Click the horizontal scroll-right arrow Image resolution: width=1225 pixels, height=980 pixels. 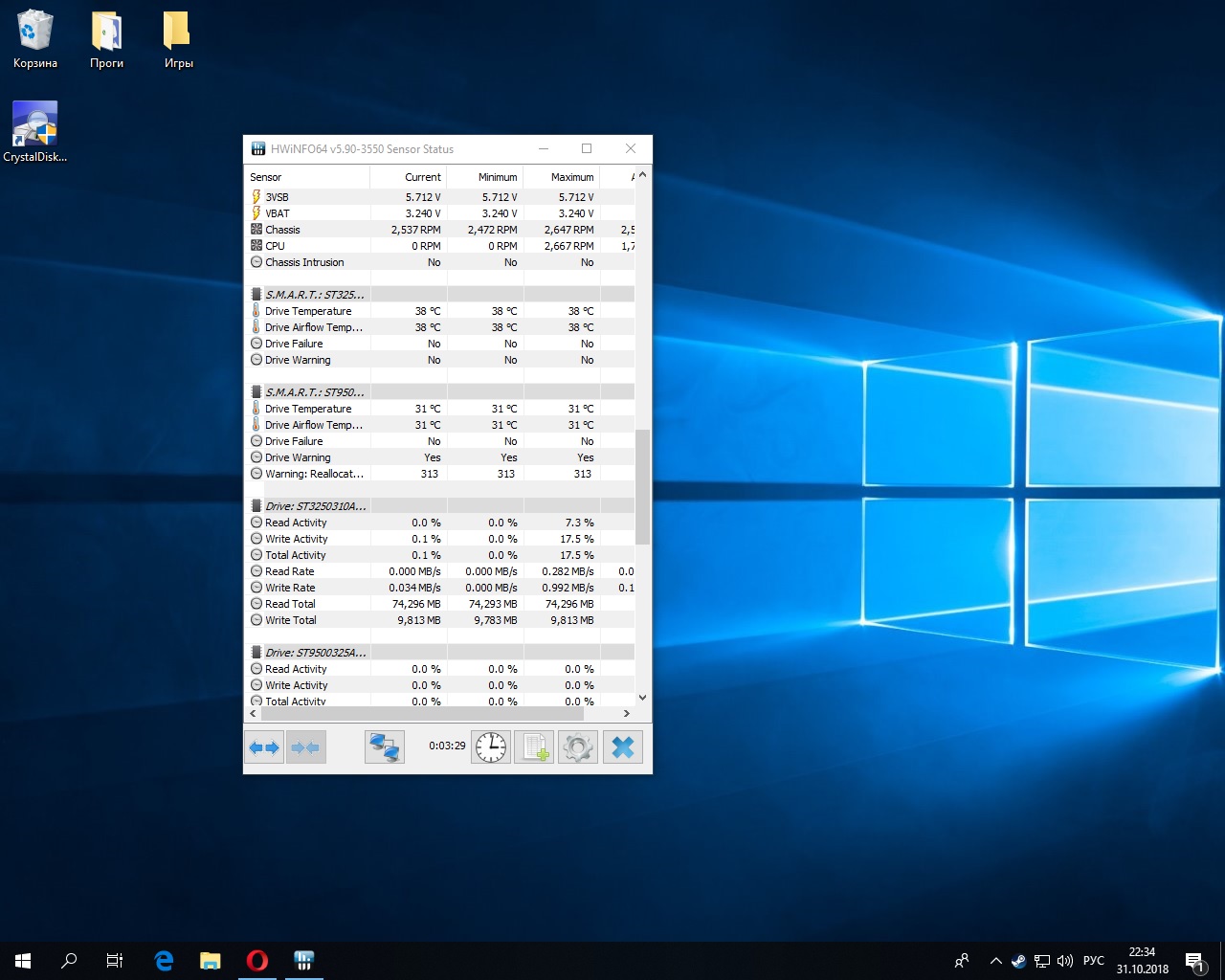tap(627, 713)
